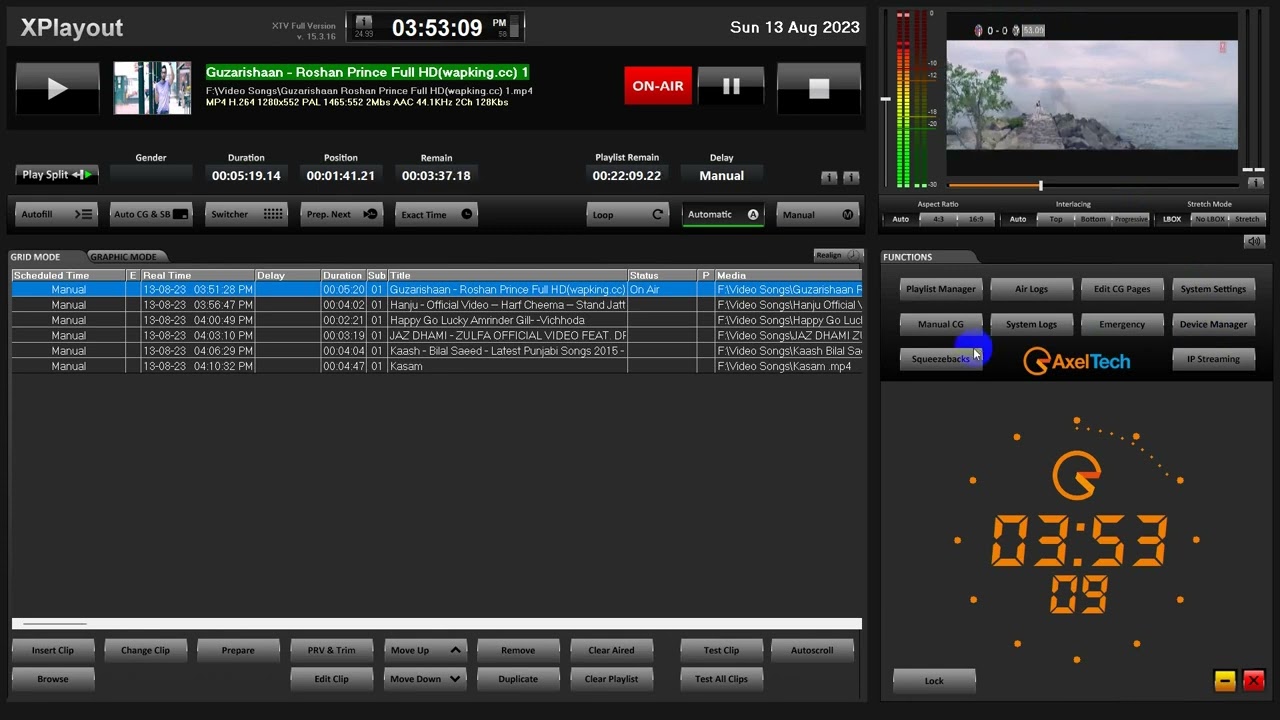This screenshot has height=720, width=1280.
Task: Select the Kasam playlist row
Action: click(436, 366)
